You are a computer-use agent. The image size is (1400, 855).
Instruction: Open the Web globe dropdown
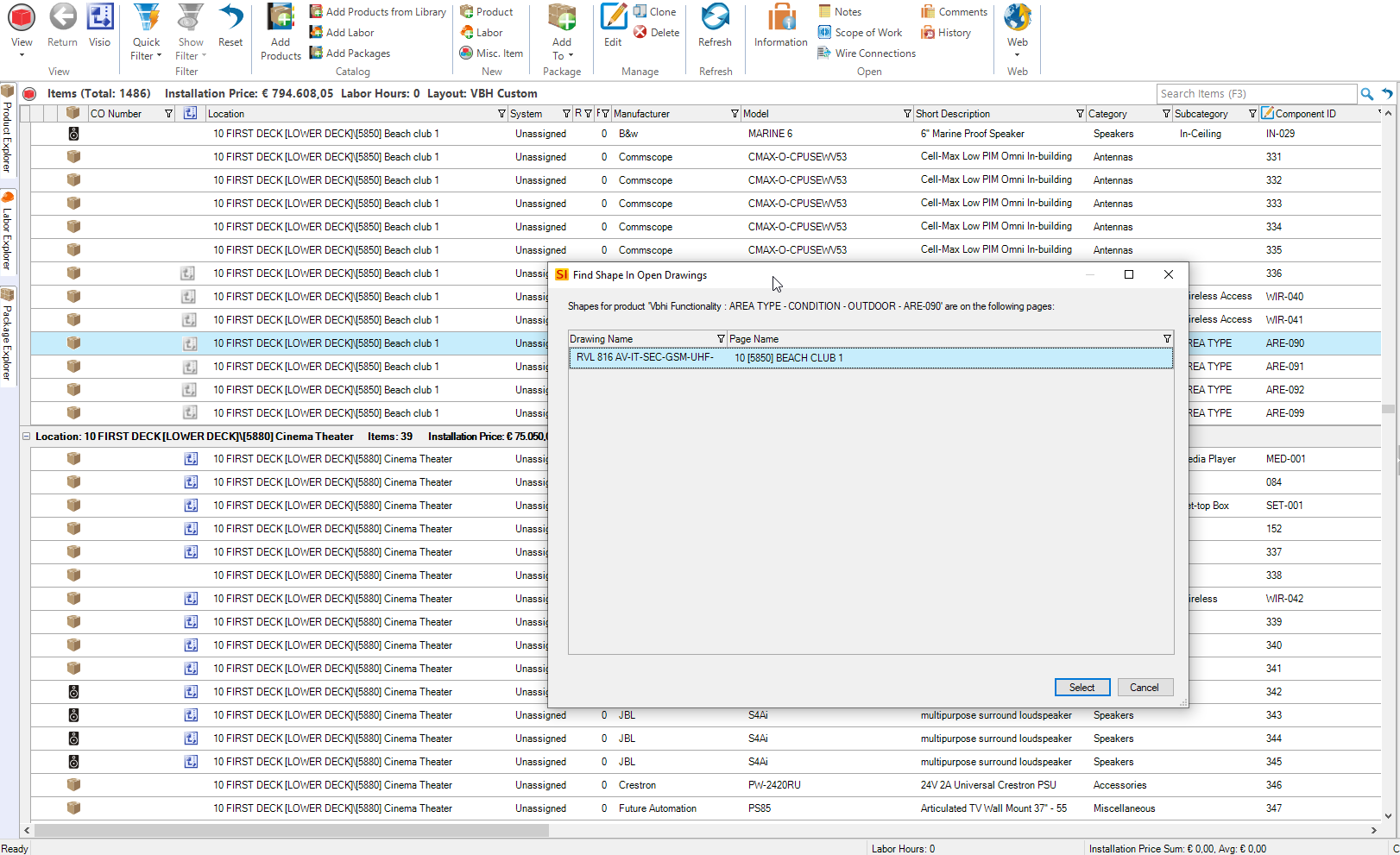pyautogui.click(x=1018, y=30)
